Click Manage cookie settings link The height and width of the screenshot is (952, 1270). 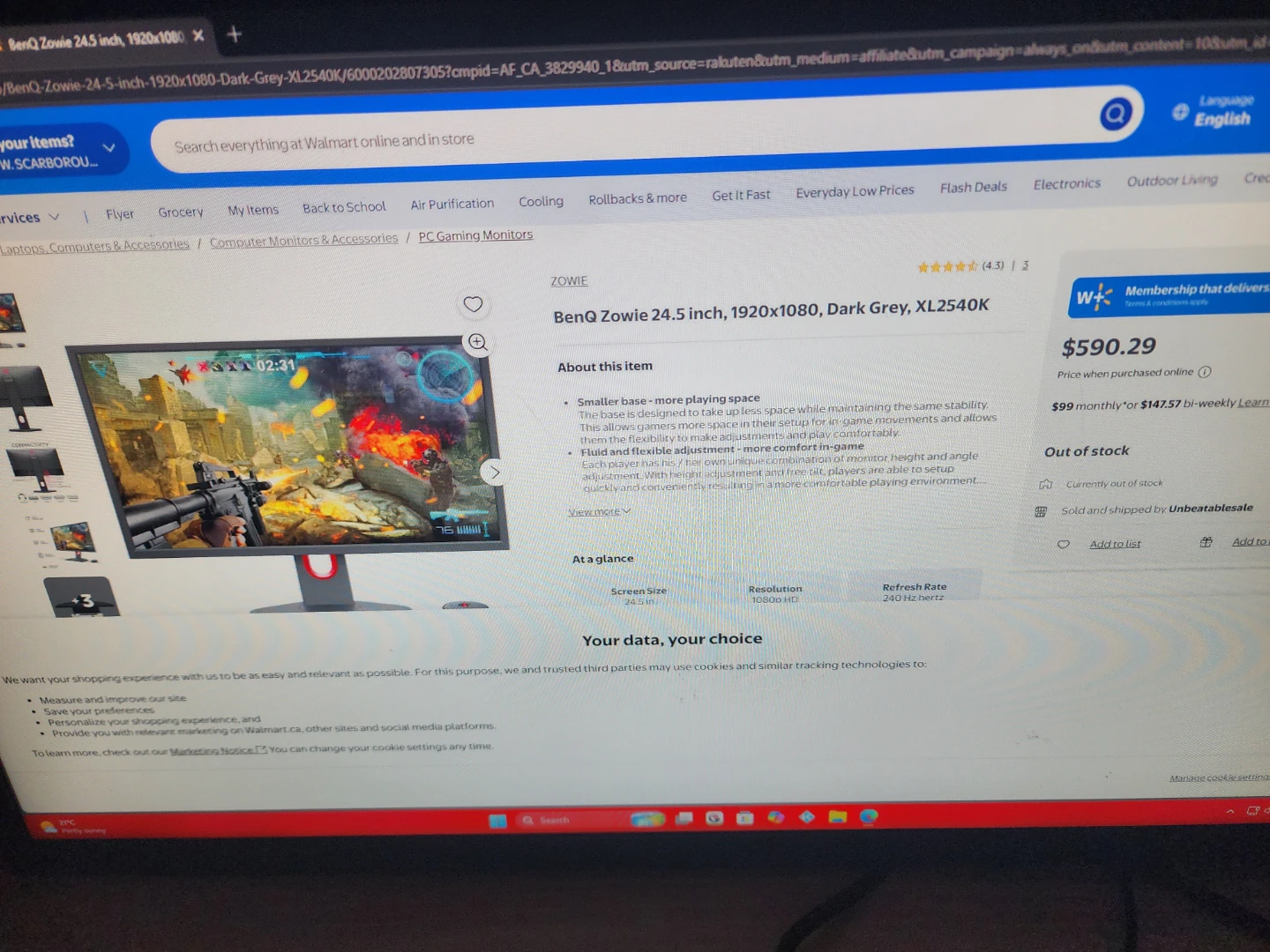coord(1219,777)
